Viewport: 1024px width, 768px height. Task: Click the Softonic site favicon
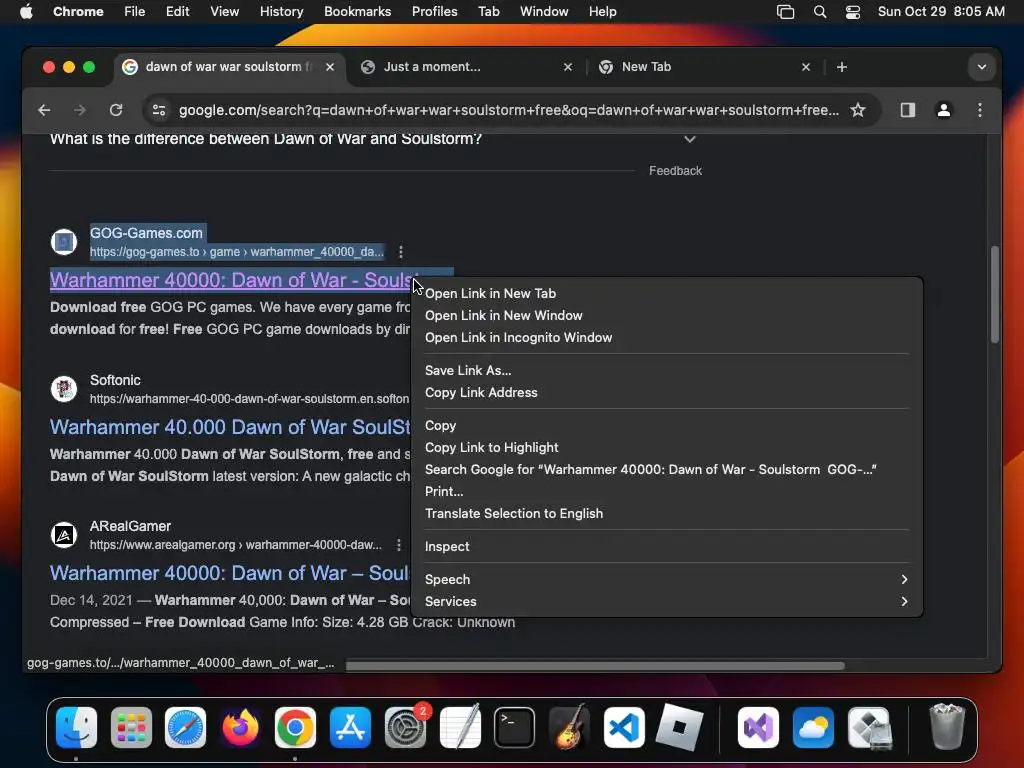pyautogui.click(x=64, y=389)
